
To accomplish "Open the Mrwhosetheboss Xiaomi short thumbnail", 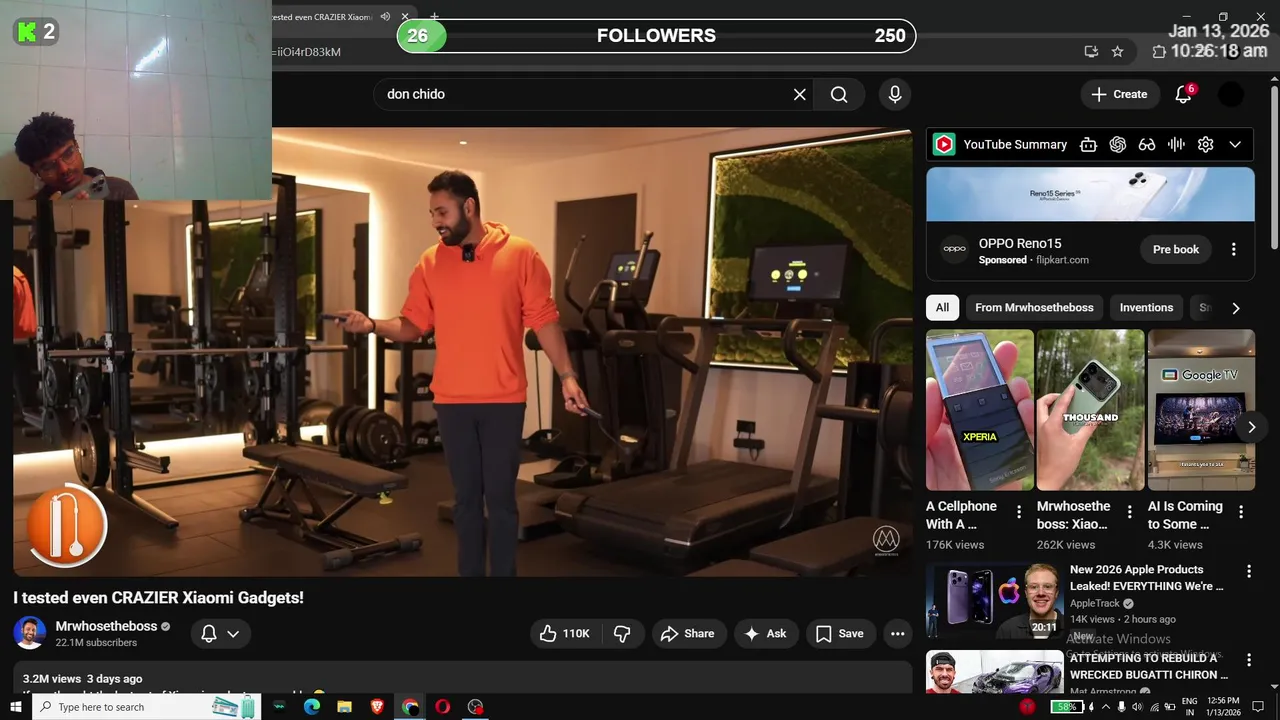I will coord(1090,410).
